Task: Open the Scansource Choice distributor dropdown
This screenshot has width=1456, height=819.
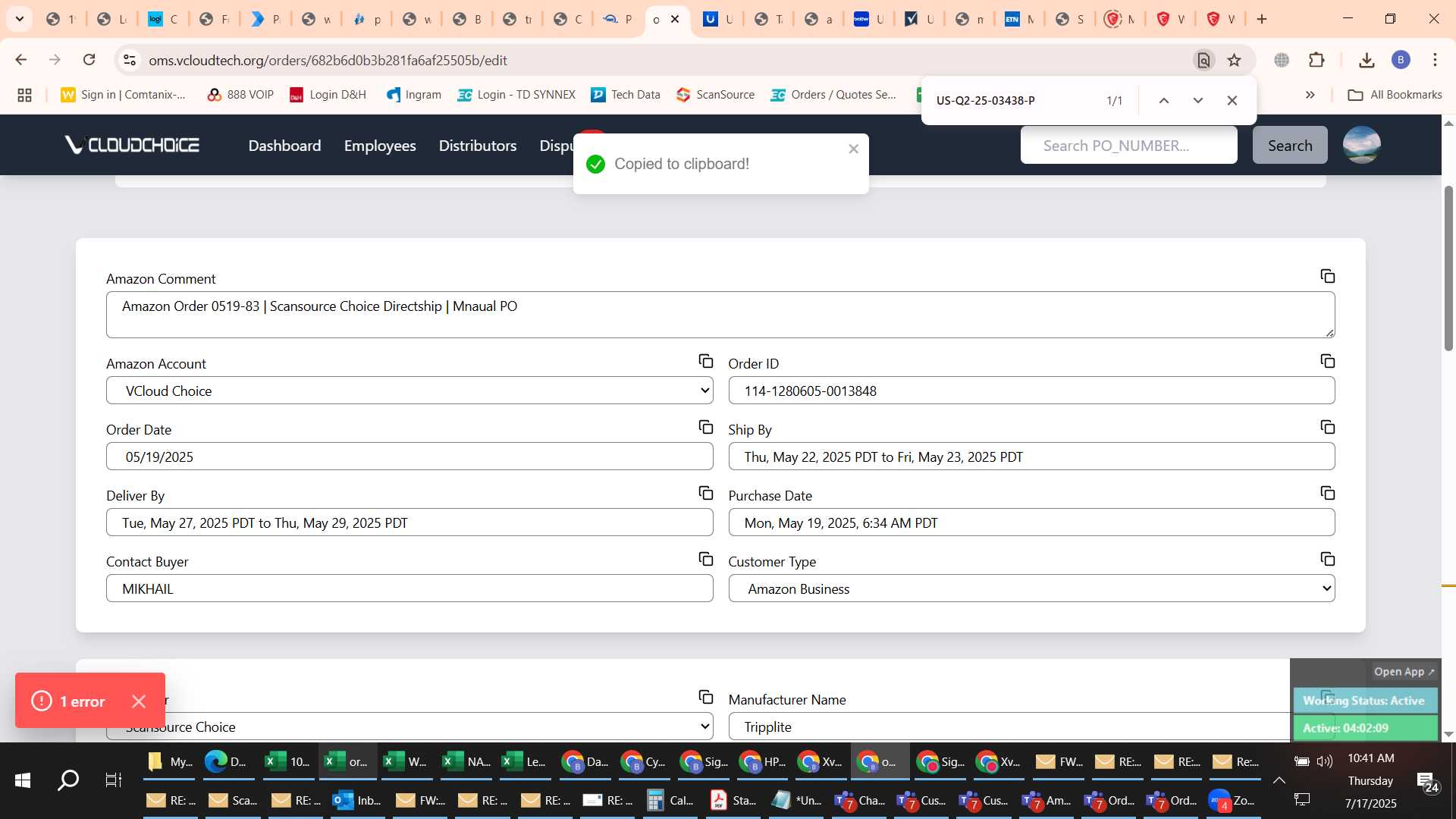Action: pos(409,726)
